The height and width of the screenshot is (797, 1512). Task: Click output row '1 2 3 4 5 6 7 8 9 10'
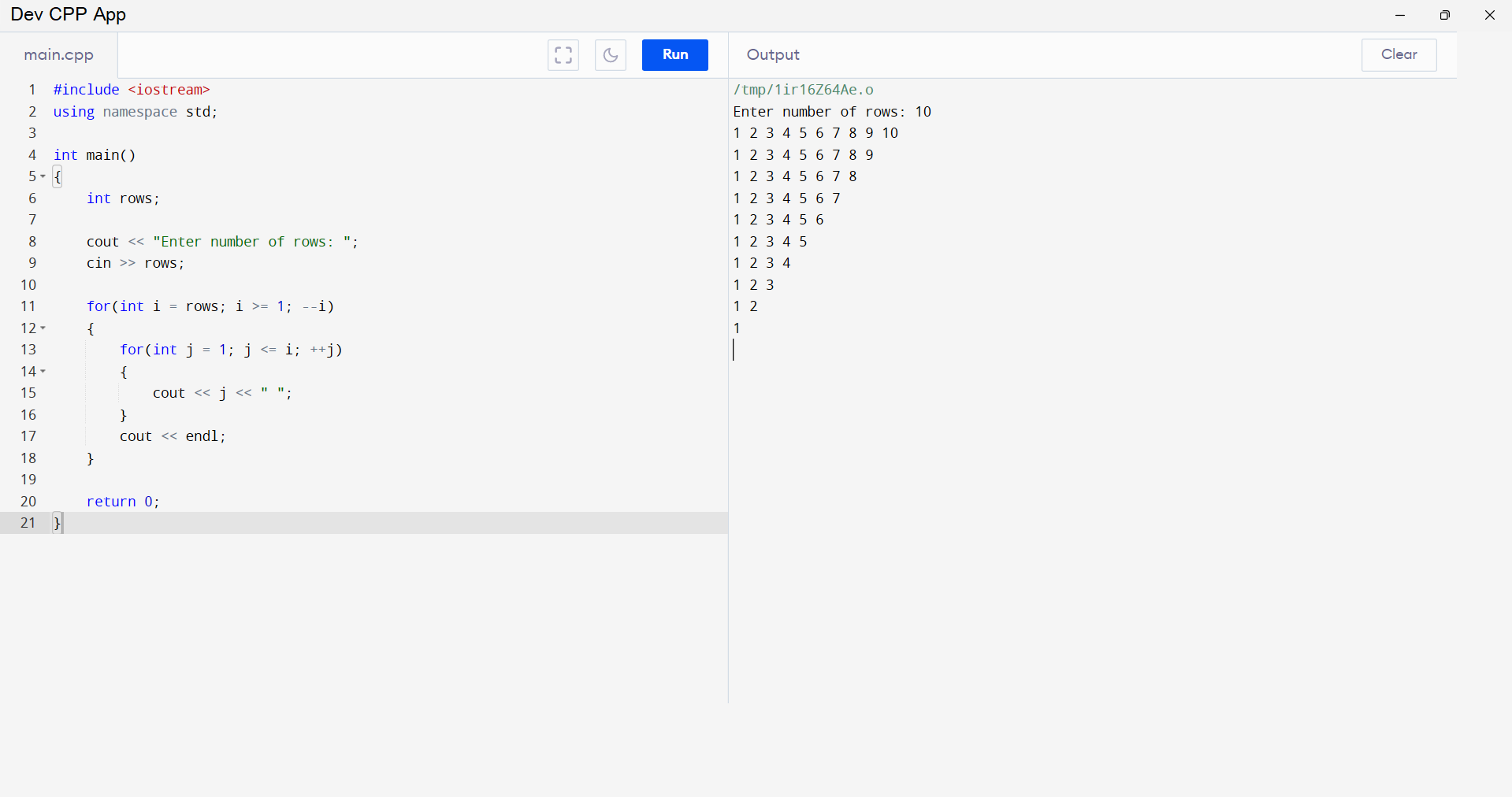[816, 133]
